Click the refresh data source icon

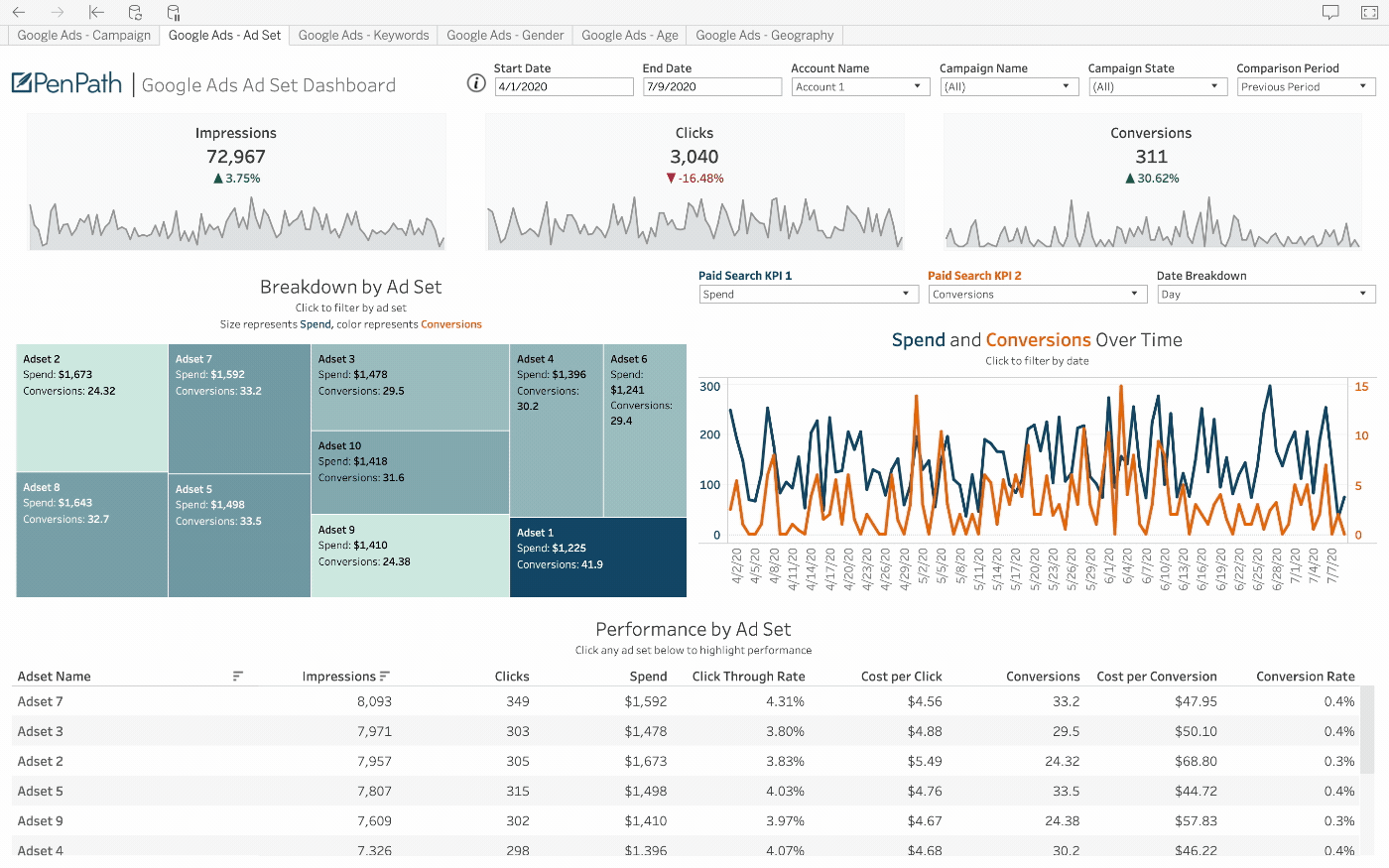click(x=135, y=12)
